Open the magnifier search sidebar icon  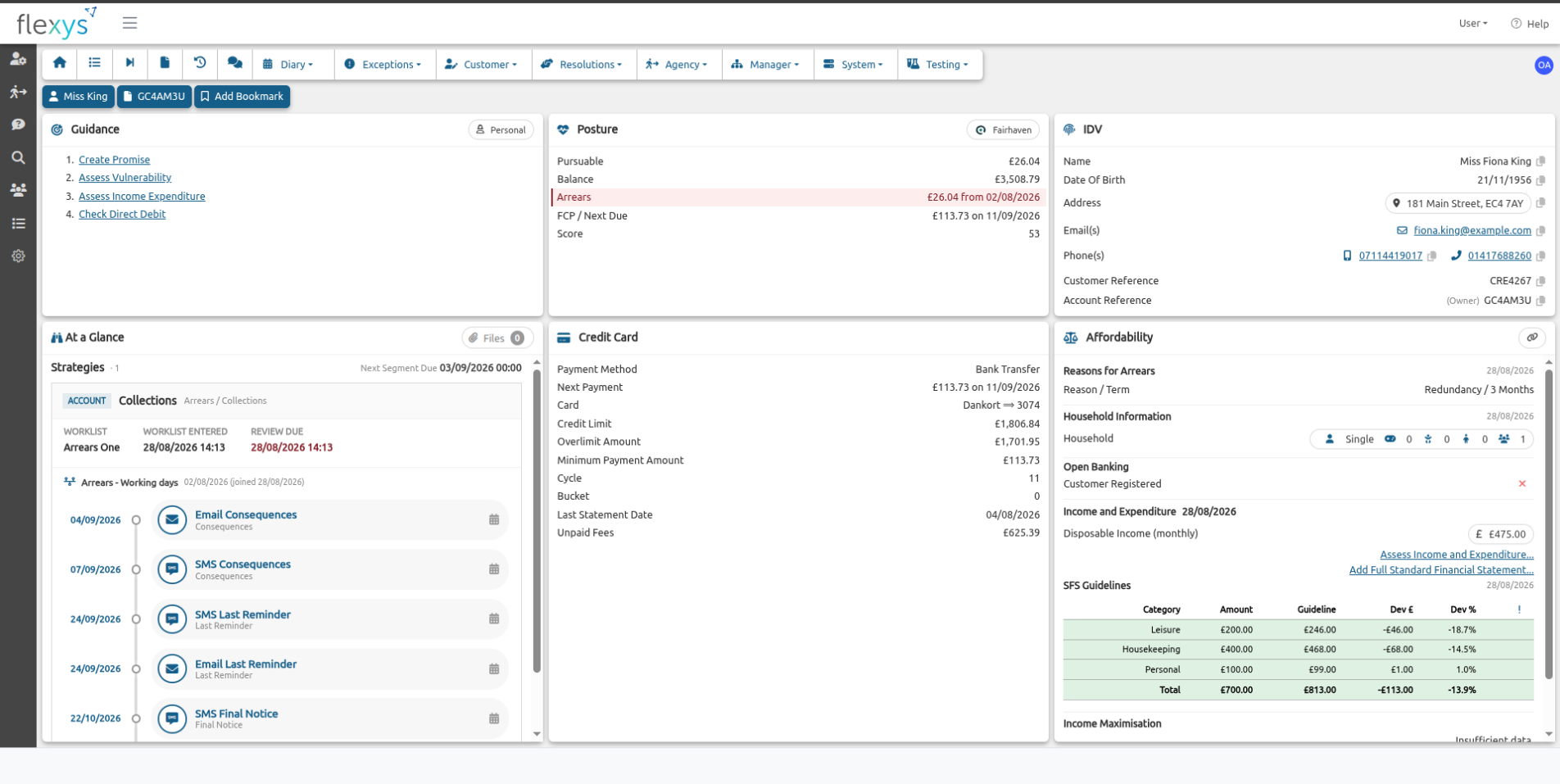(x=18, y=157)
